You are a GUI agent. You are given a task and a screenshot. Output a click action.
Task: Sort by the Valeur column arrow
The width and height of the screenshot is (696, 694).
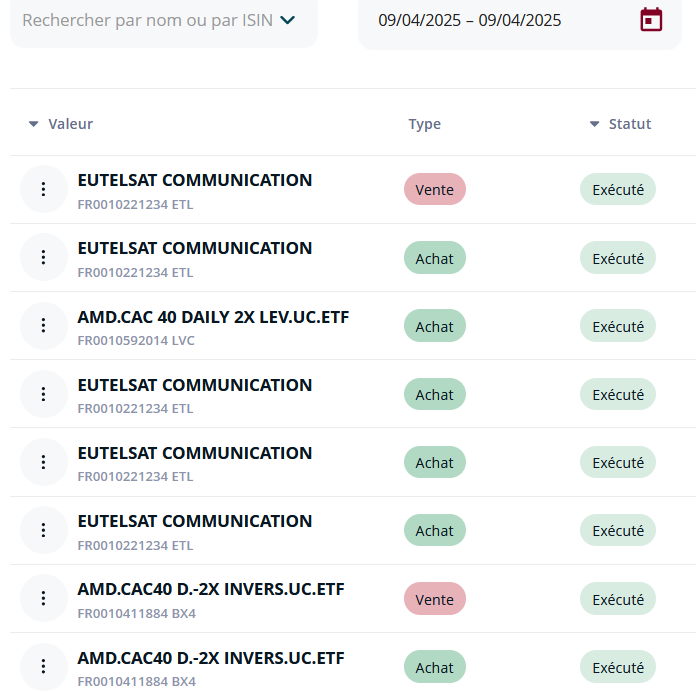[x=34, y=124]
